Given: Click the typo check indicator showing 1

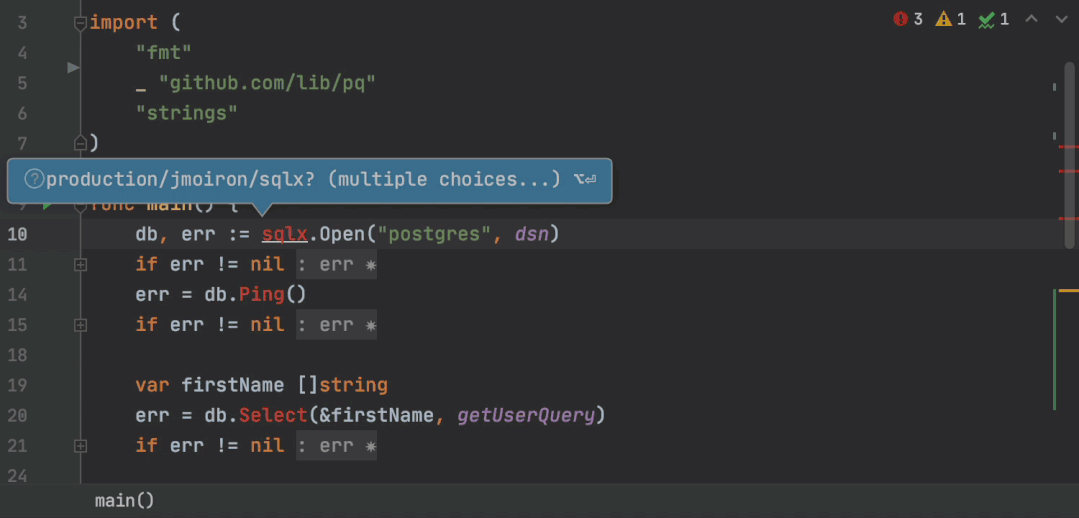Looking at the screenshot, I should pyautogui.click(x=994, y=19).
